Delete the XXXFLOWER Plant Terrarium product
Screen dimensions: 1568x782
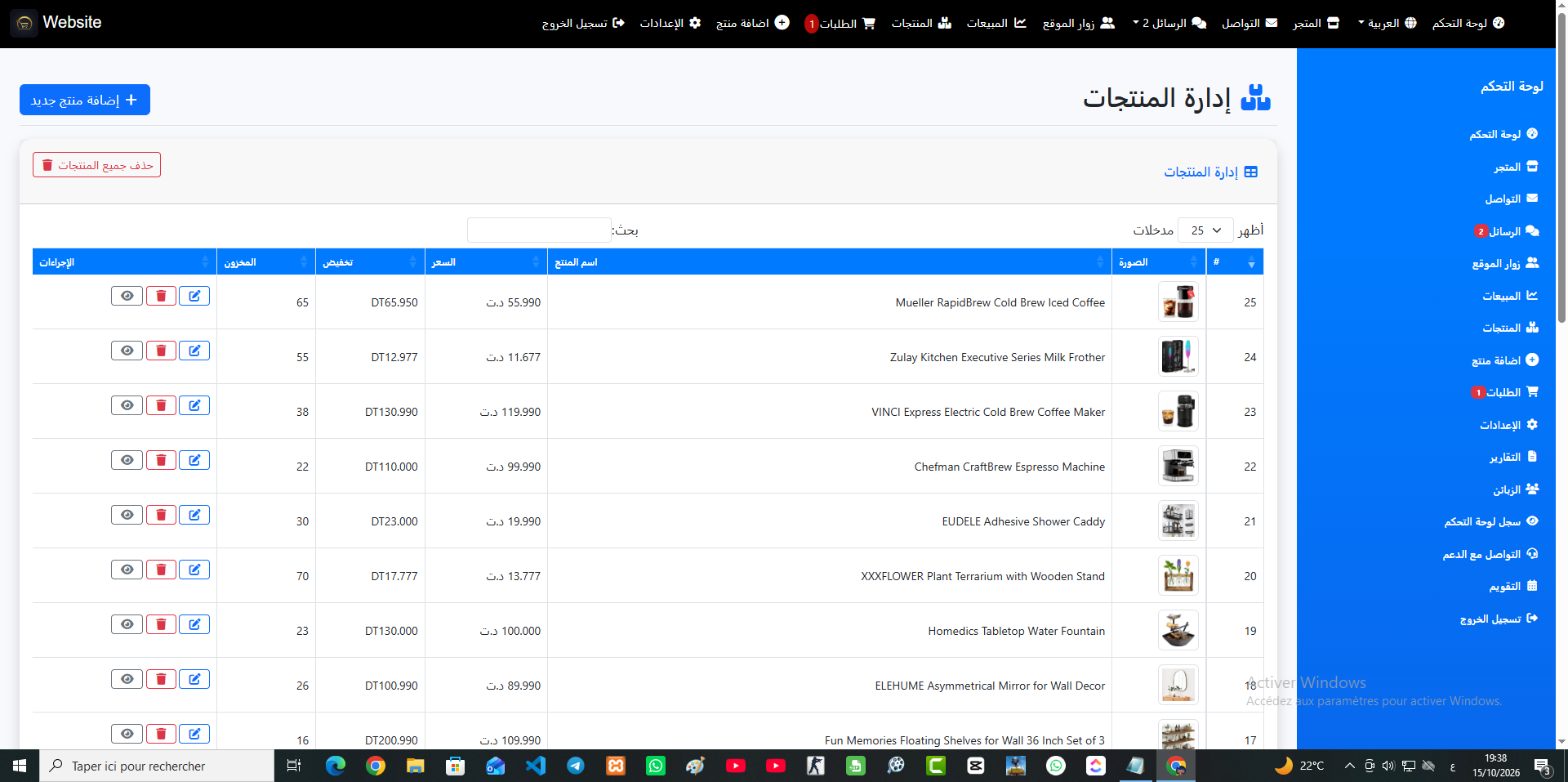pos(161,570)
